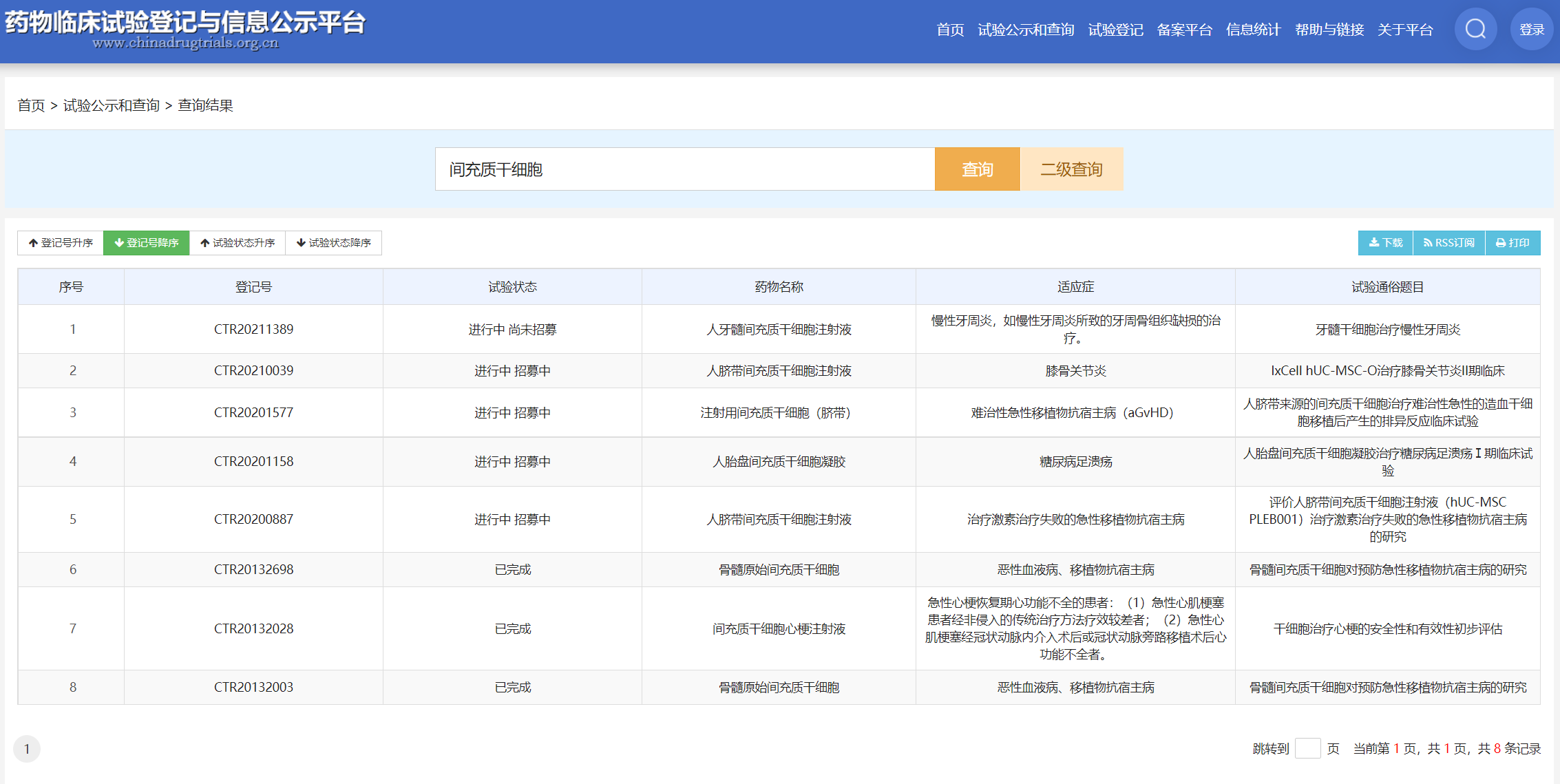Click title IxCell hUC-MSC-O治疗膝骨关节炎II期临床
Screen dimensions: 1560x784
[x=1388, y=370]
